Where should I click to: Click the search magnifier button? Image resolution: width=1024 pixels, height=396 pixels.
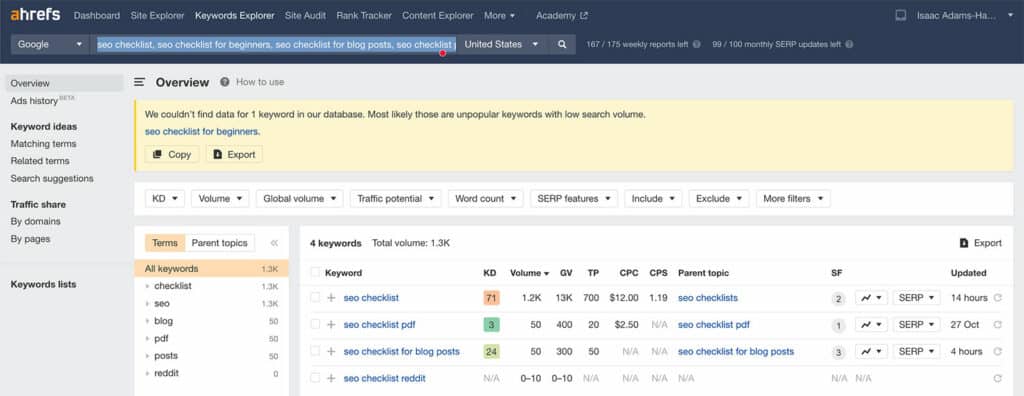tap(562, 44)
